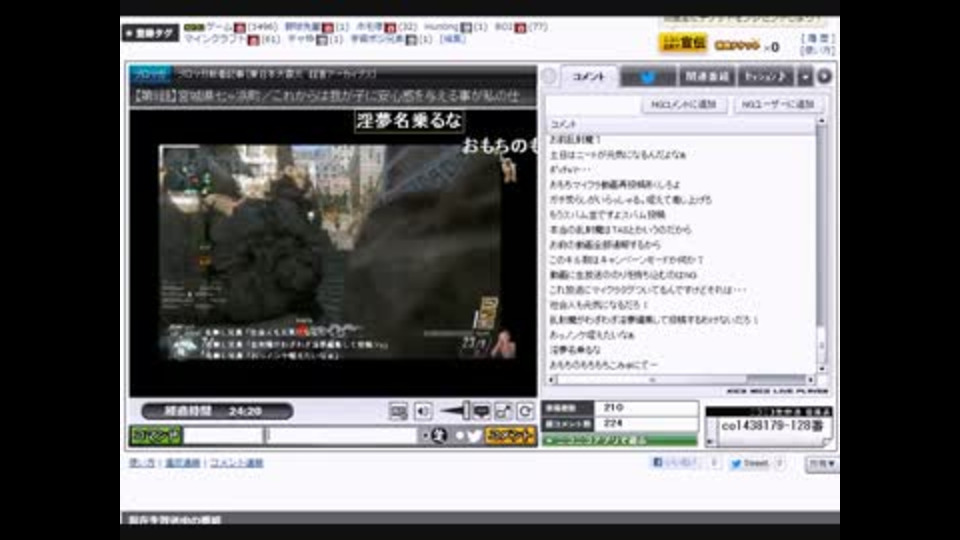The width and height of the screenshot is (960, 540).
Task: Click the Hunting tag link
Action: tap(441, 27)
